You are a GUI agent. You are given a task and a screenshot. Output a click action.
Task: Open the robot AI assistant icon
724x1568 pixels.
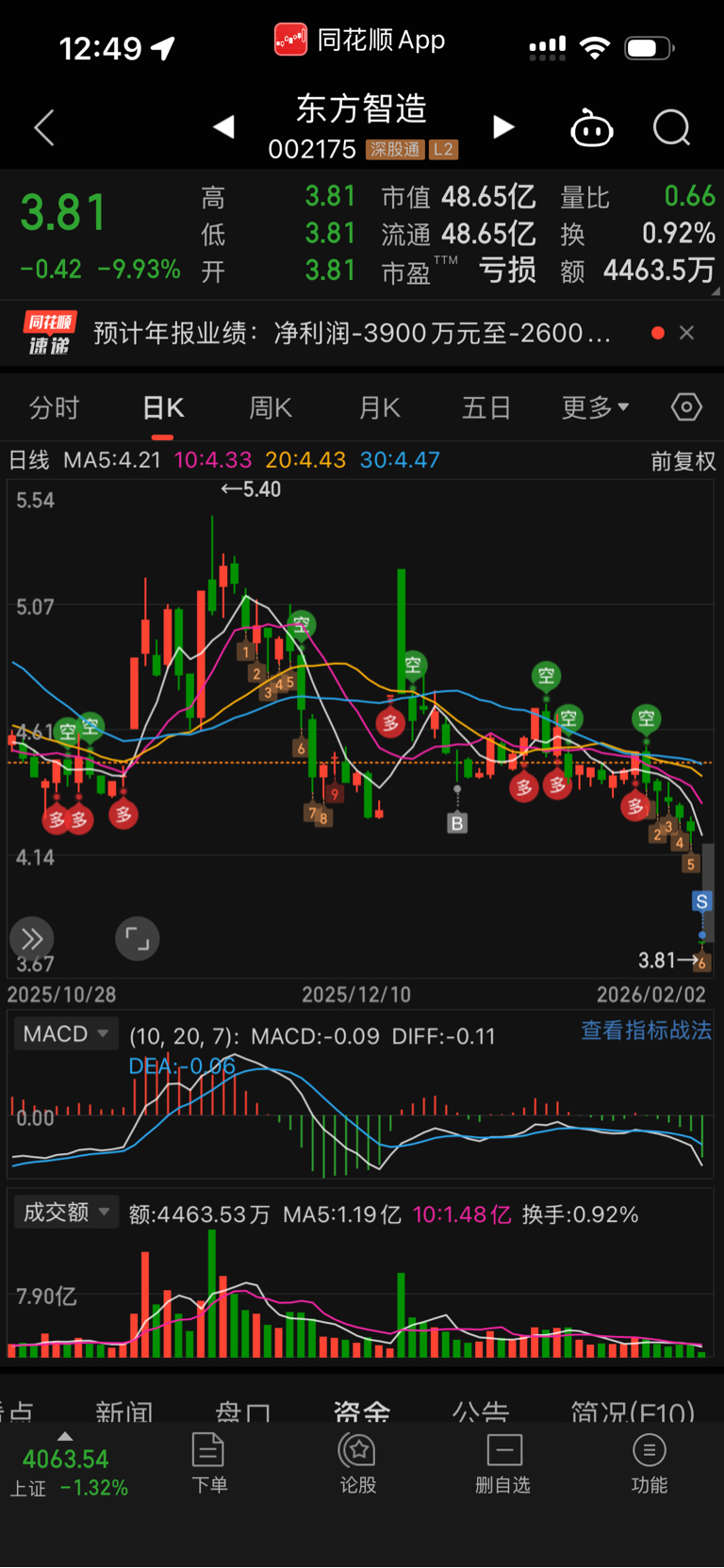[x=592, y=128]
